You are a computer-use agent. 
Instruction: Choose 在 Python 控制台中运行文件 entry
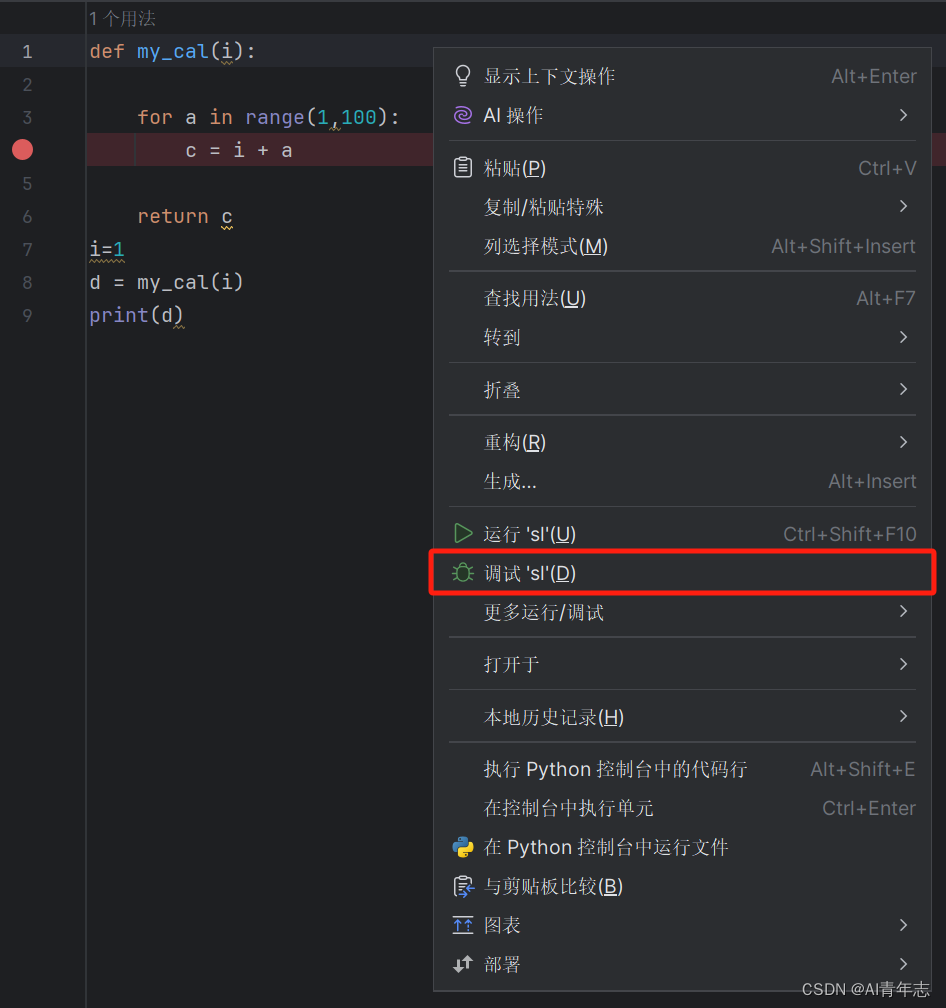tap(683, 847)
